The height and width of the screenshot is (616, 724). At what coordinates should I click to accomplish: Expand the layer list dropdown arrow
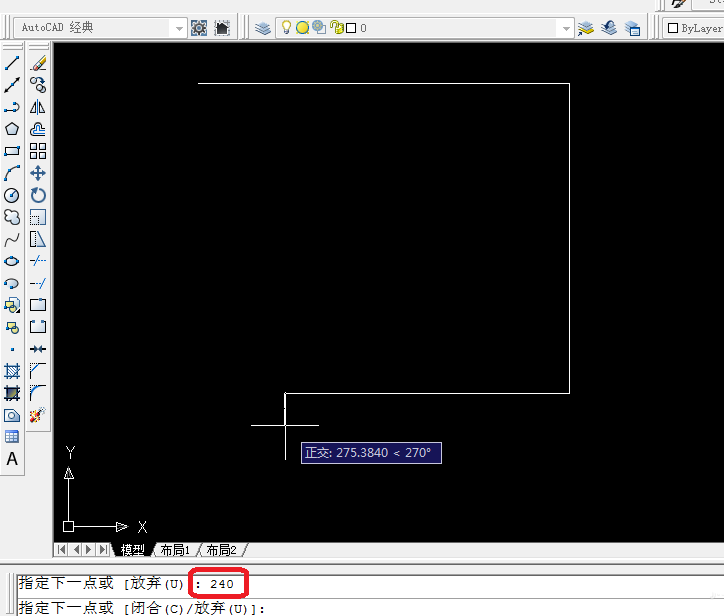(566, 29)
